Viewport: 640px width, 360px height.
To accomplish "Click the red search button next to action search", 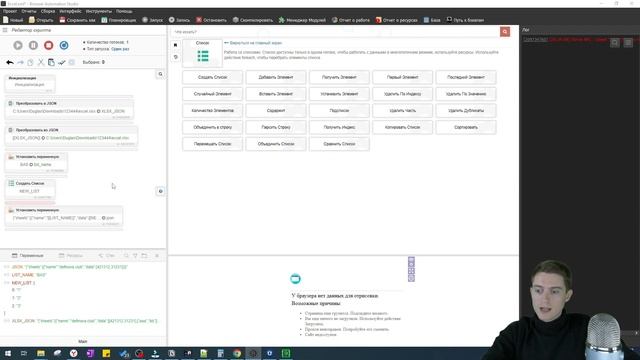I will pyautogui.click(x=505, y=32).
